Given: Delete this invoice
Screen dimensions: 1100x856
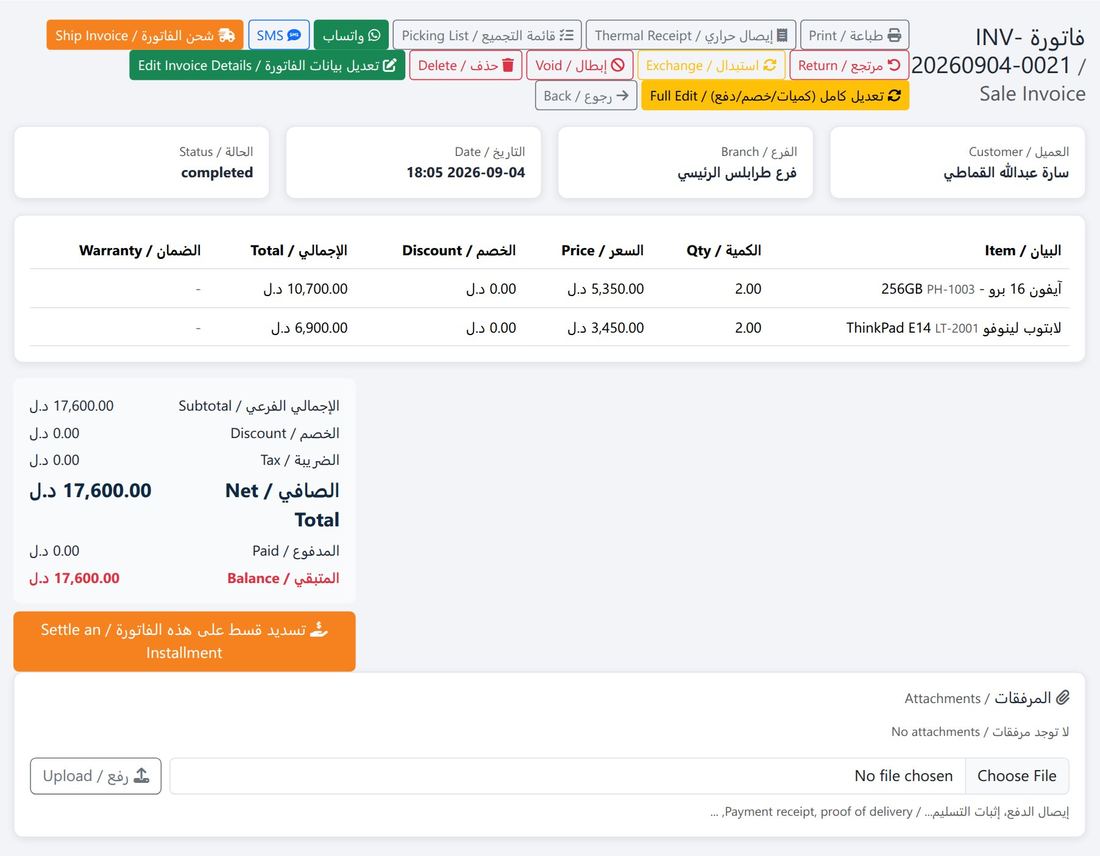Looking at the screenshot, I should [466, 65].
